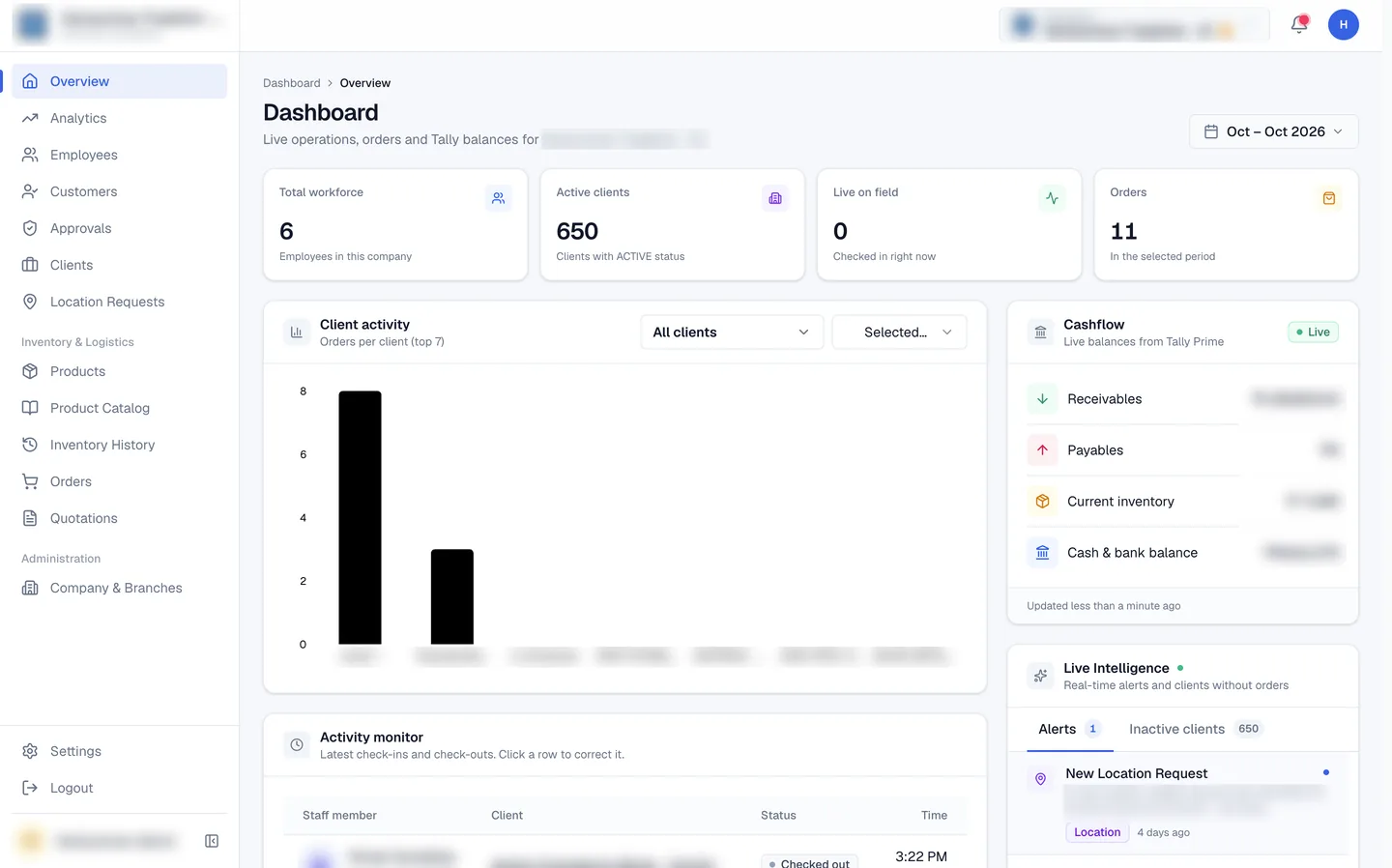Image resolution: width=1392 pixels, height=868 pixels.
Task: Go to Analytics in the sidebar
Action: click(x=120, y=118)
